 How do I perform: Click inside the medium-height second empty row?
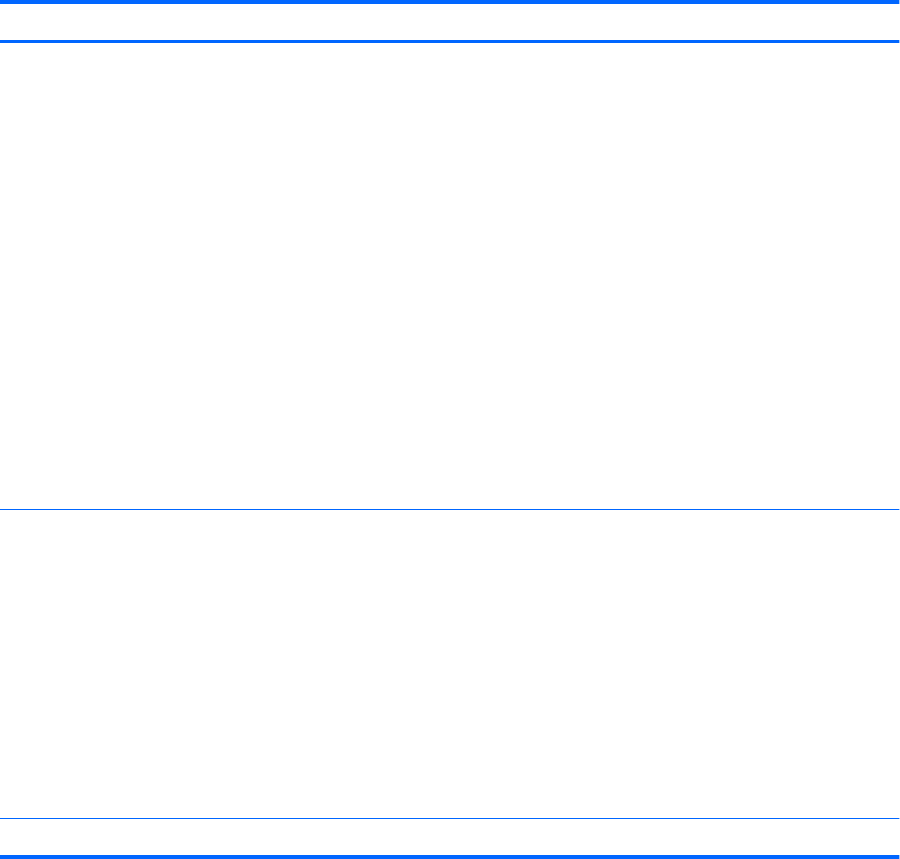[450, 665]
